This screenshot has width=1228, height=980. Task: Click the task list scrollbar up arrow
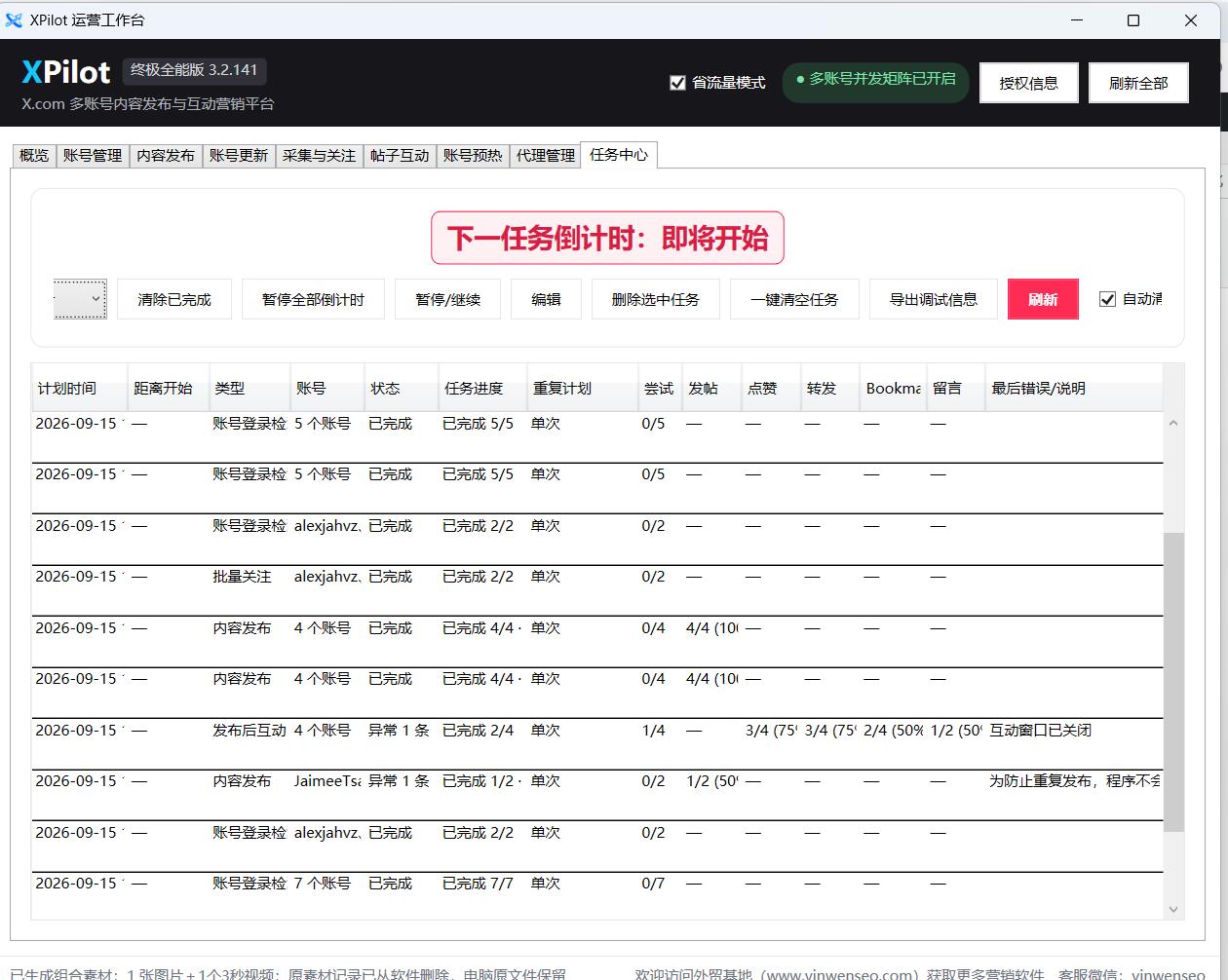[x=1173, y=423]
